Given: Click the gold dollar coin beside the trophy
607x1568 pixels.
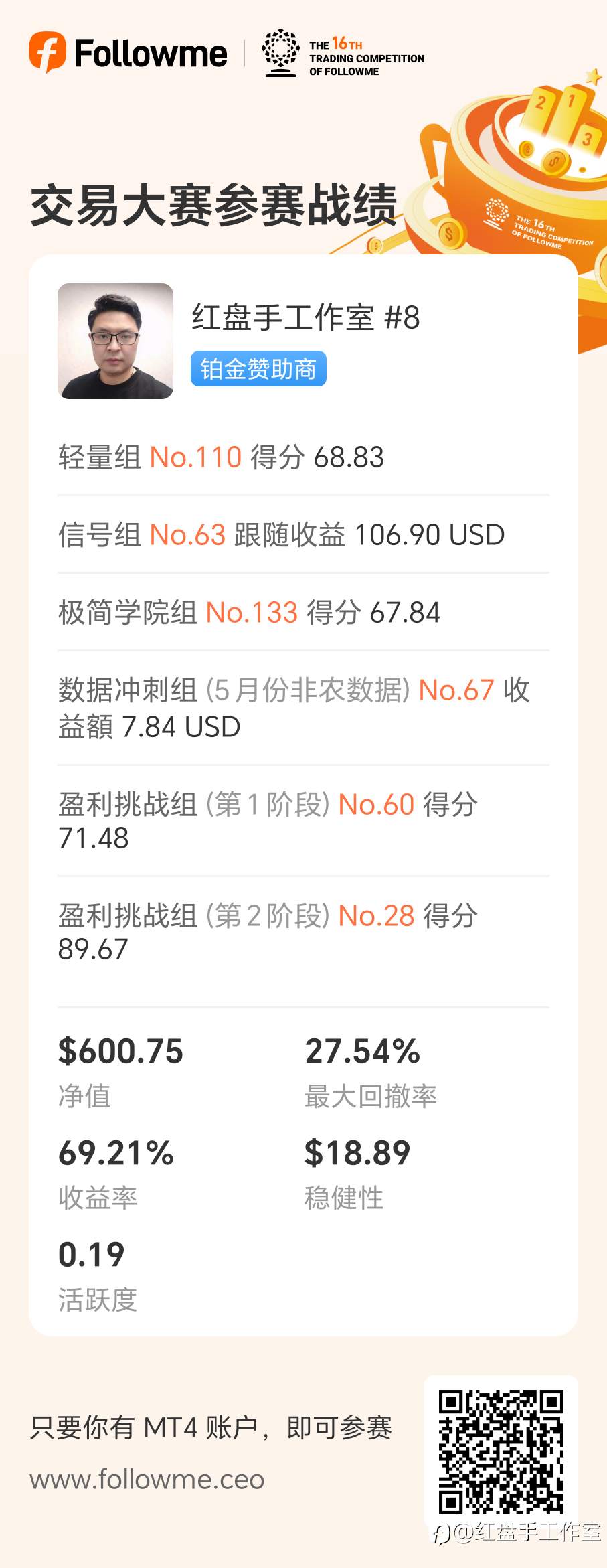Looking at the screenshot, I should [450, 234].
